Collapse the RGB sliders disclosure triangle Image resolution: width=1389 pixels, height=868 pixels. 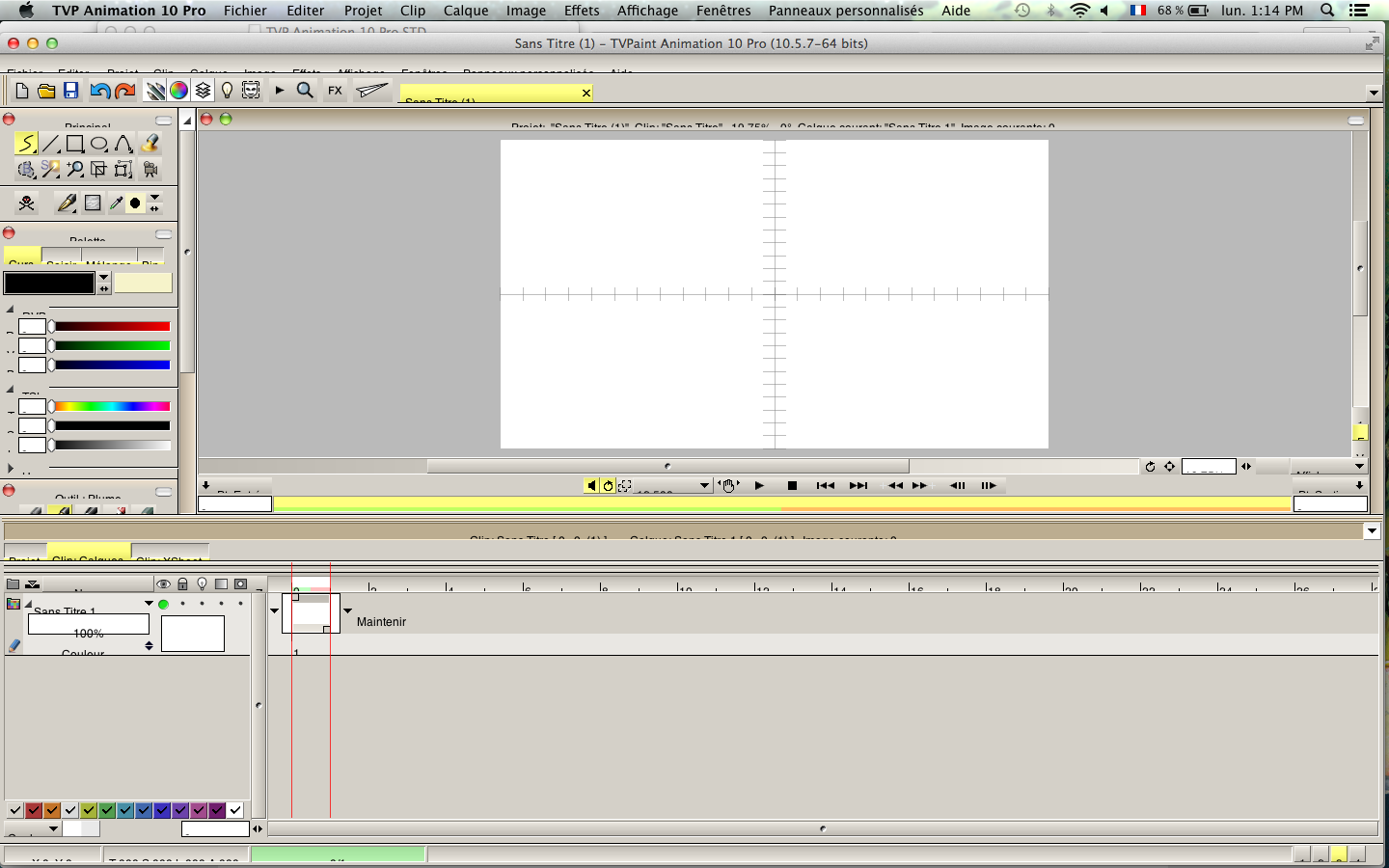[x=11, y=310]
